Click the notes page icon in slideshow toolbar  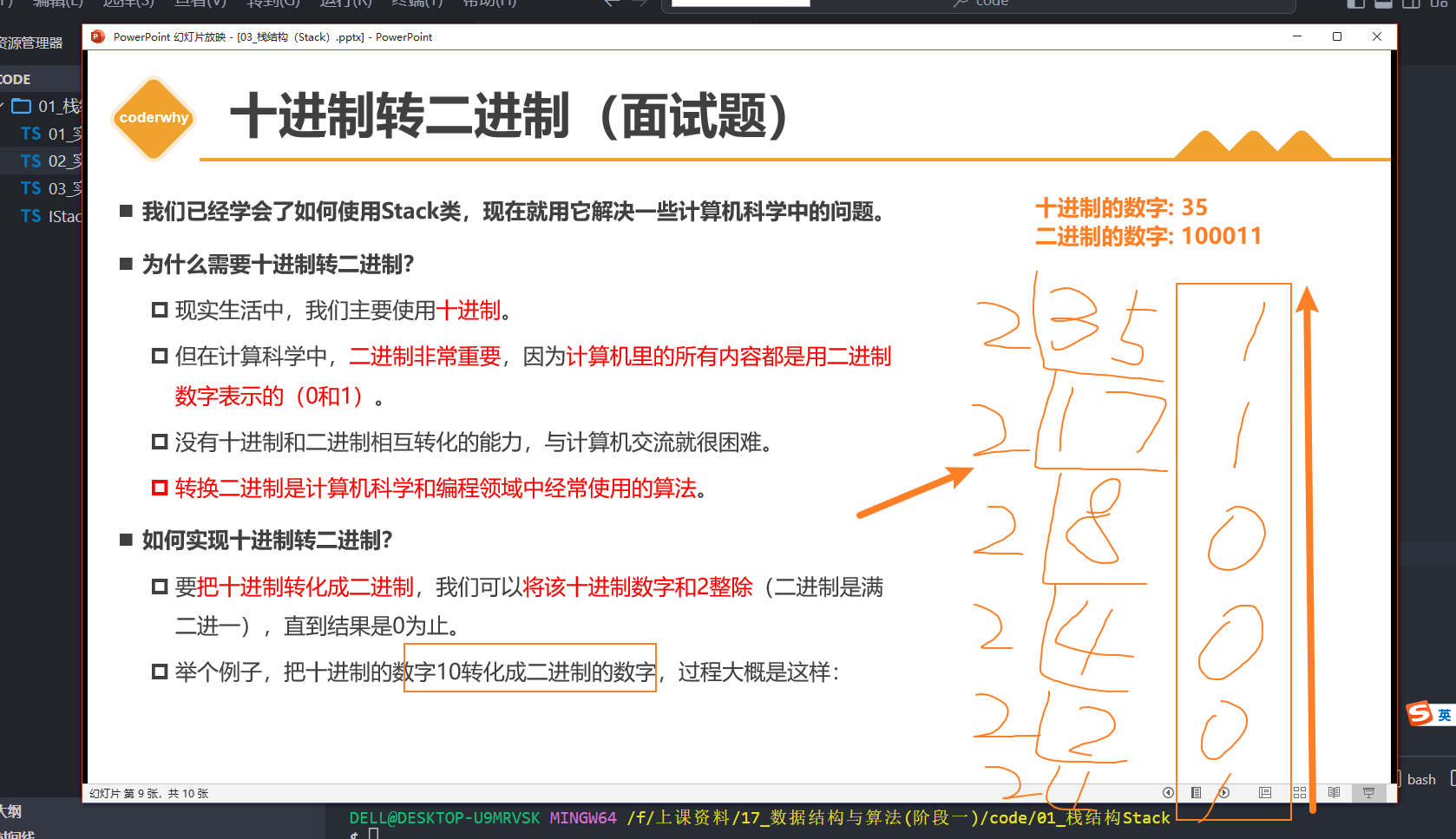[1197, 792]
